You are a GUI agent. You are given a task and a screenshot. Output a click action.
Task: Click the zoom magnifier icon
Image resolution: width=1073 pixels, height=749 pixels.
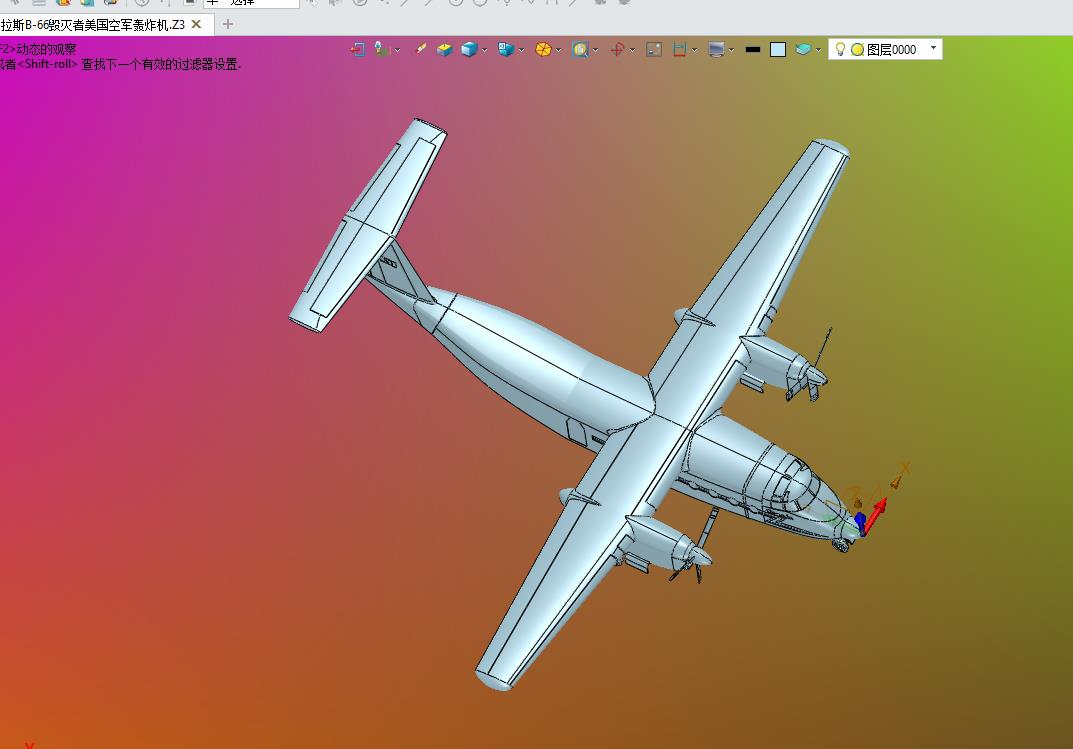point(580,49)
